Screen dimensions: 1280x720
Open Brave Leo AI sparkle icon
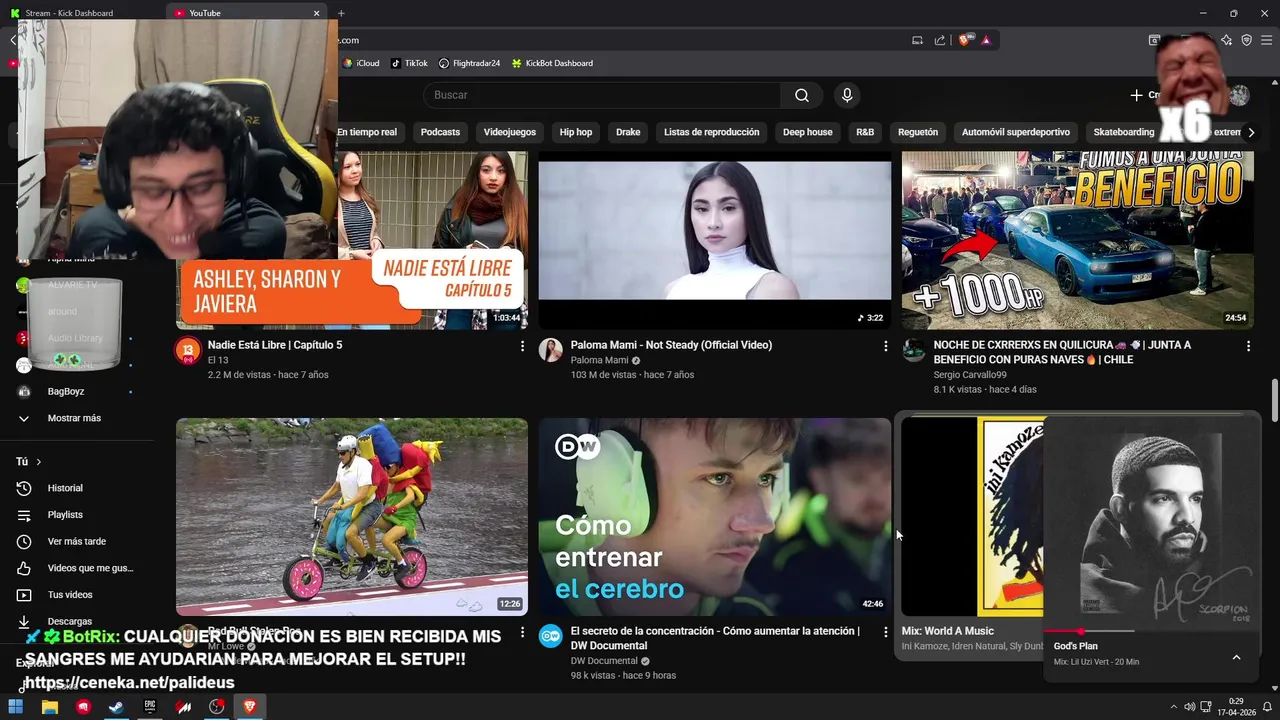click(1226, 40)
